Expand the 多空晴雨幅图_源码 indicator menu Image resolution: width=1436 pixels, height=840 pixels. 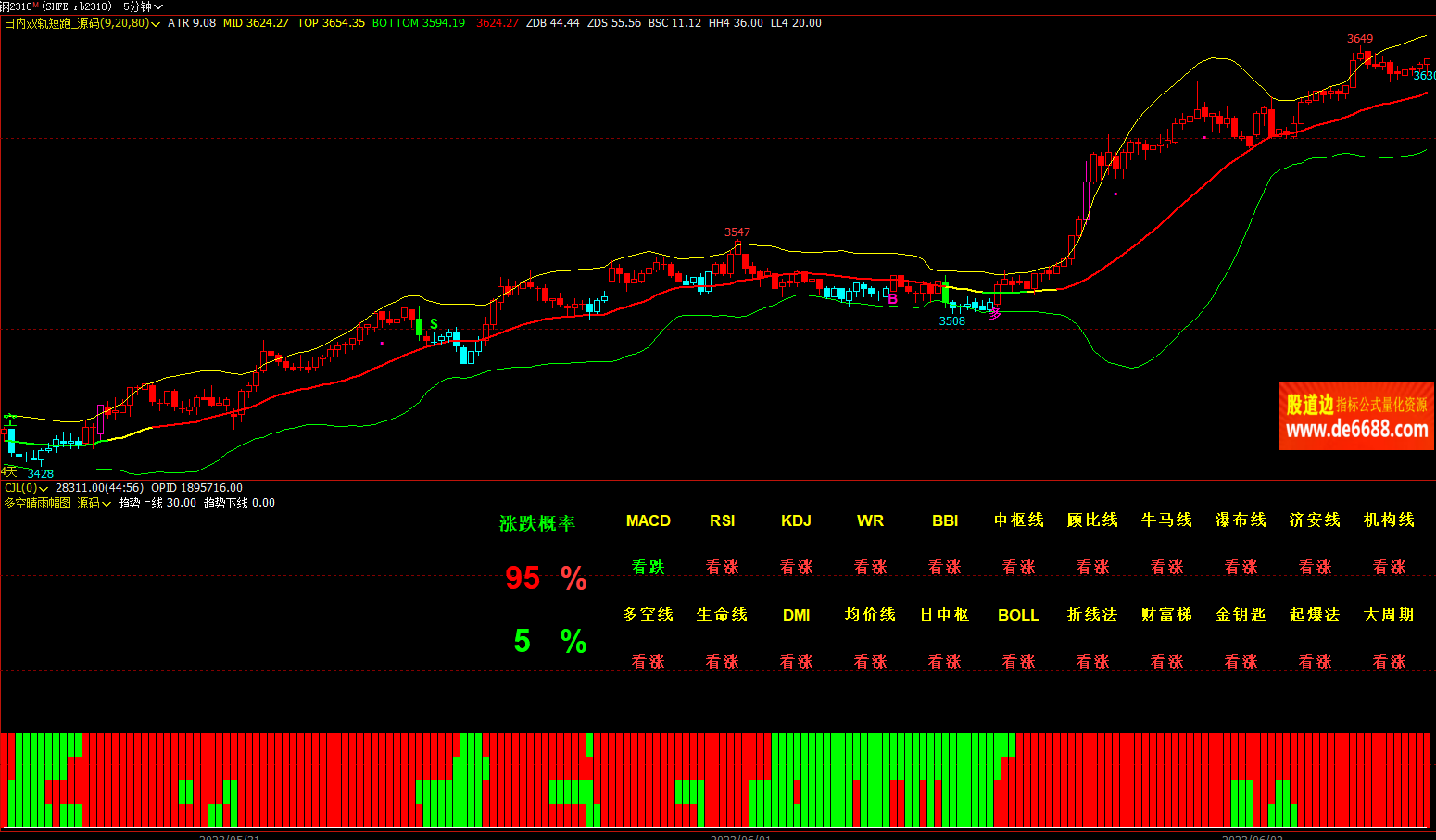coord(57,503)
